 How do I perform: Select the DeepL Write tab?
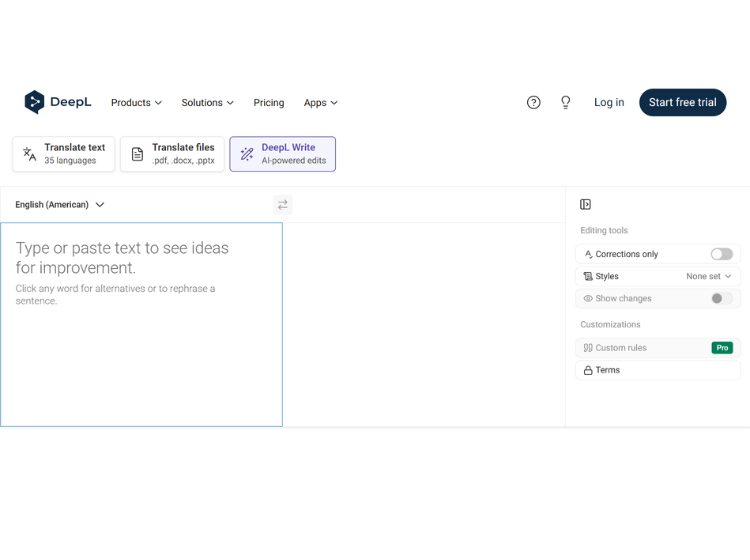click(x=283, y=154)
